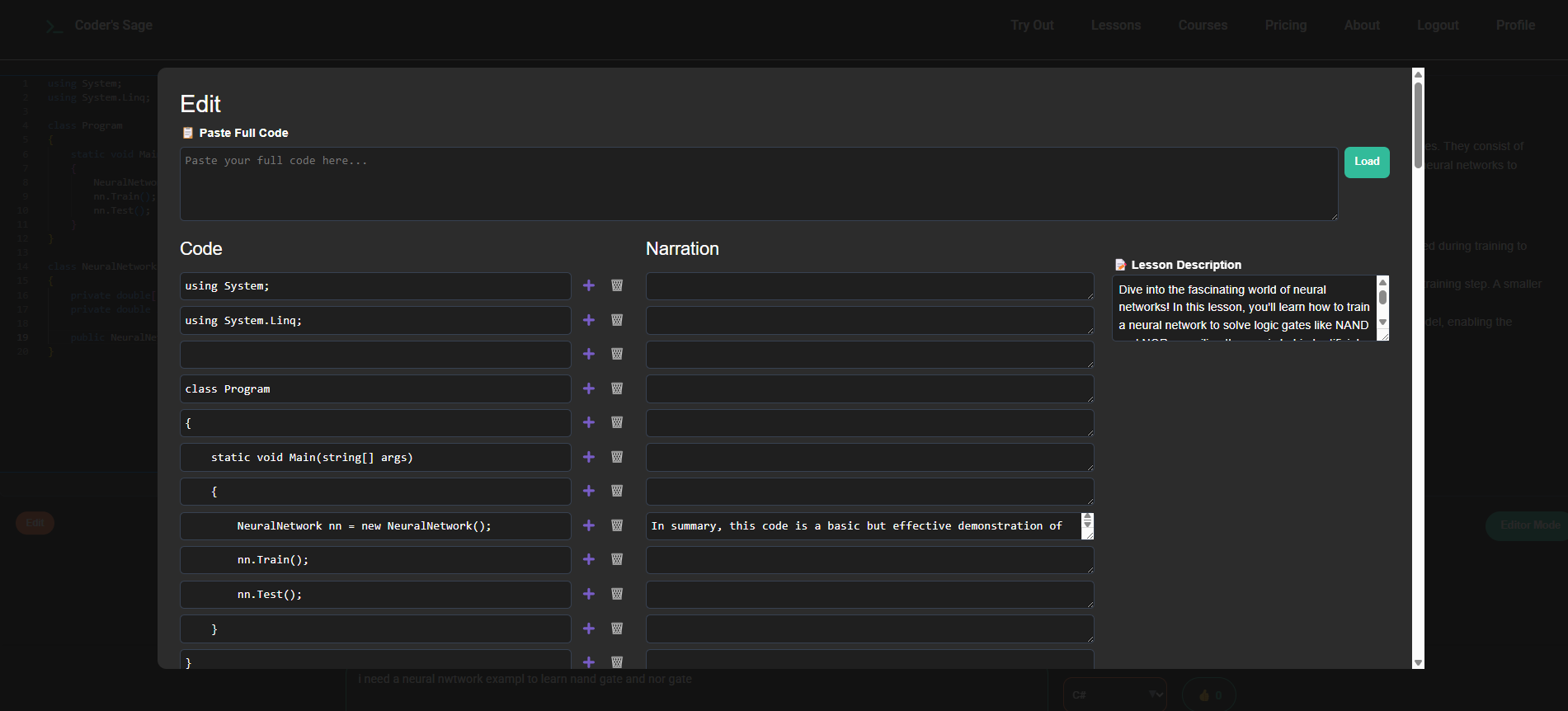Trash the empty third code line

pos(617,354)
